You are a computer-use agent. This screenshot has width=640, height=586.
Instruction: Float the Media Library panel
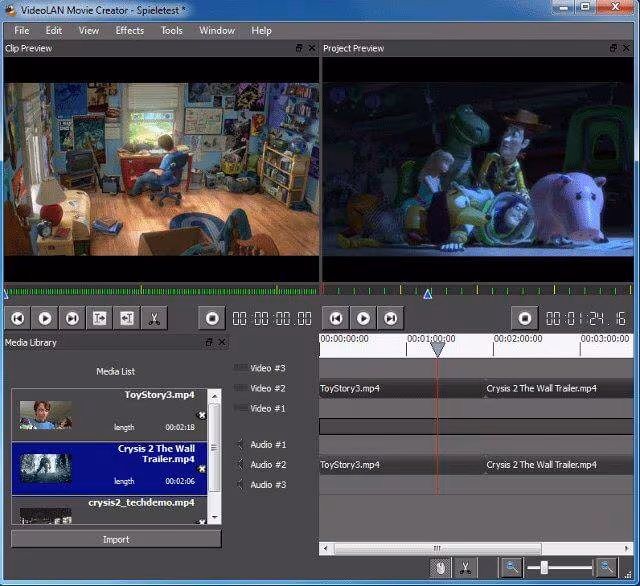point(209,342)
